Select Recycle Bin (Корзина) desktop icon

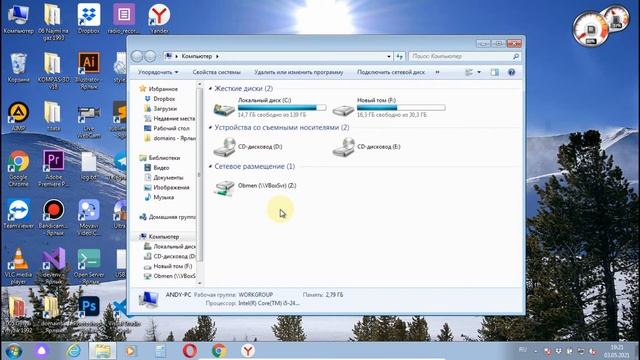pos(18,67)
